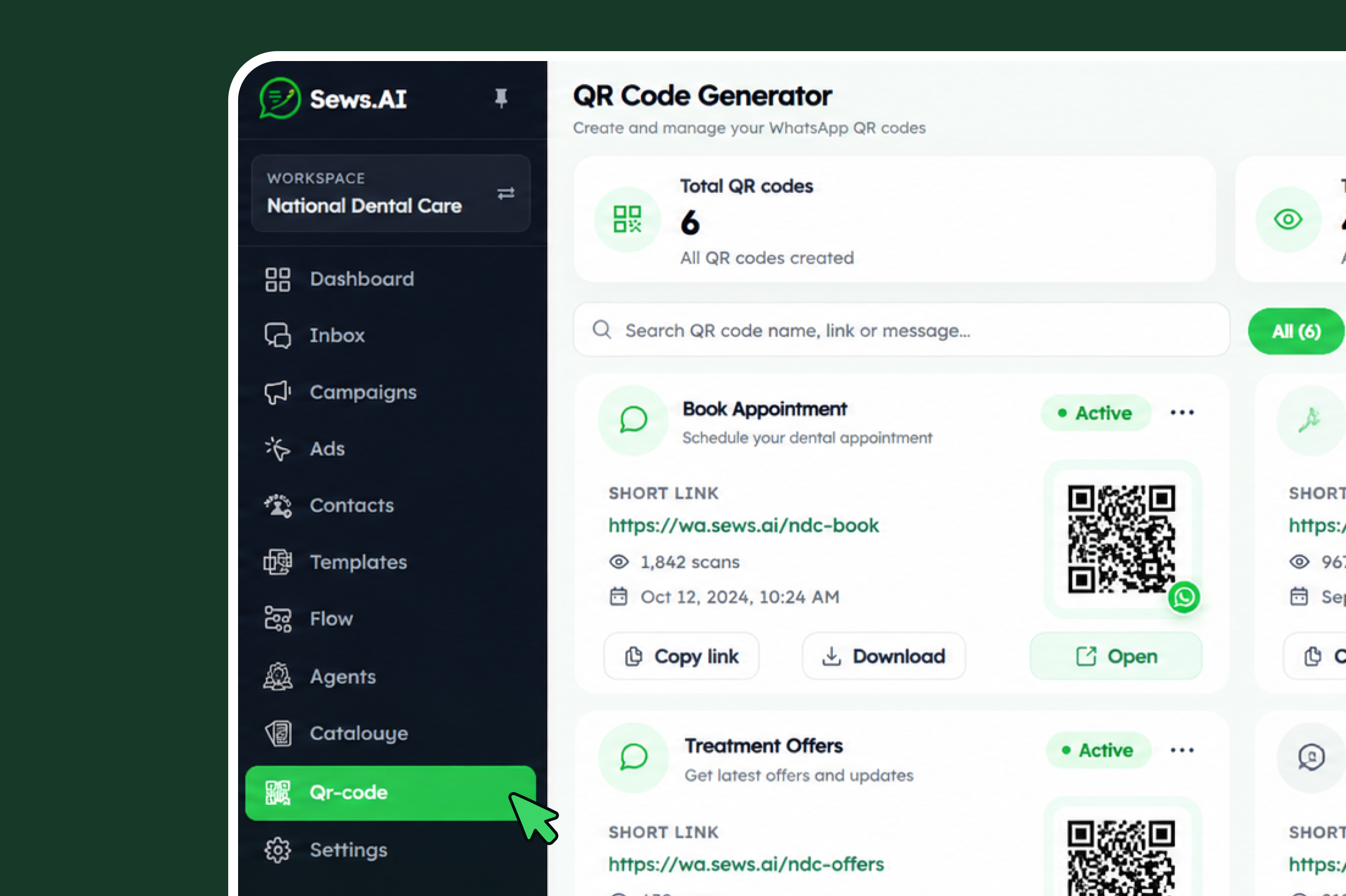Click Open button on Book Appointment card
The image size is (1346, 896).
click(1115, 657)
